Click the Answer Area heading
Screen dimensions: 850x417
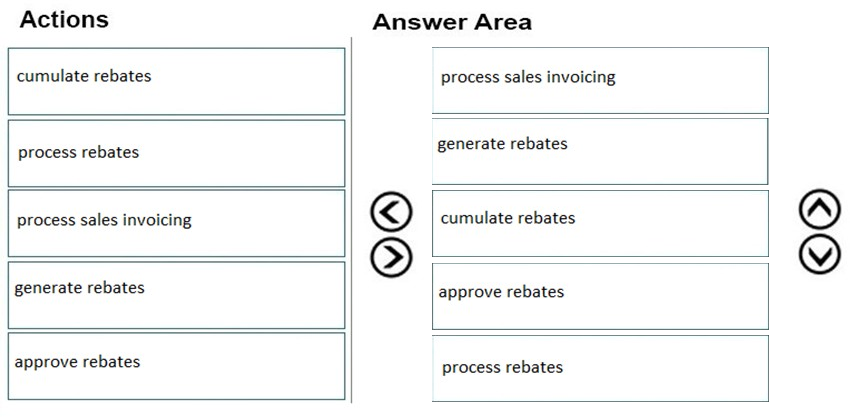[x=452, y=22]
